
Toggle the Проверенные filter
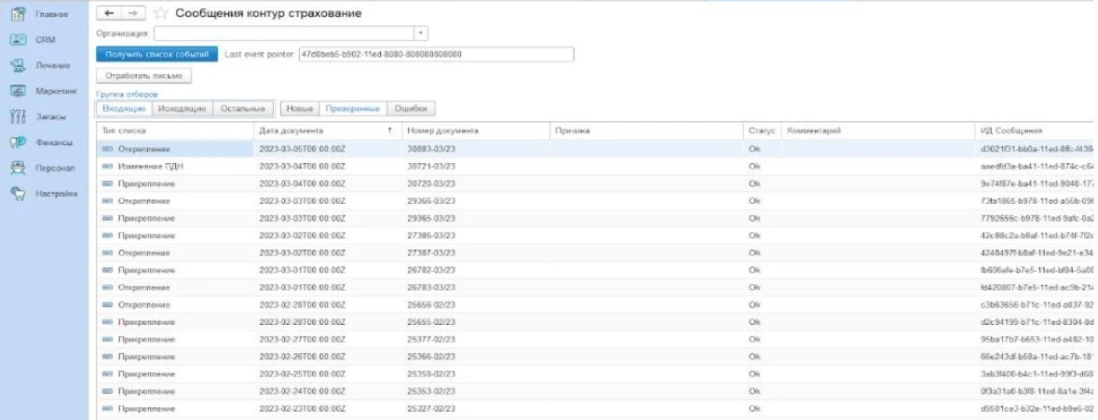point(353,108)
